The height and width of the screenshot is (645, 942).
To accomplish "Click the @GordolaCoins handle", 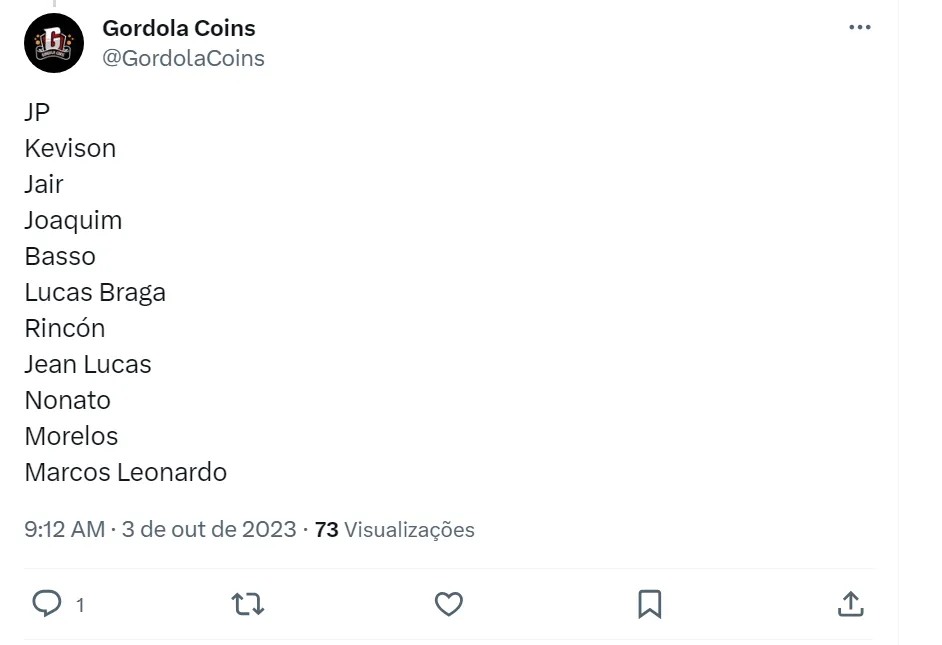I will point(183,58).
